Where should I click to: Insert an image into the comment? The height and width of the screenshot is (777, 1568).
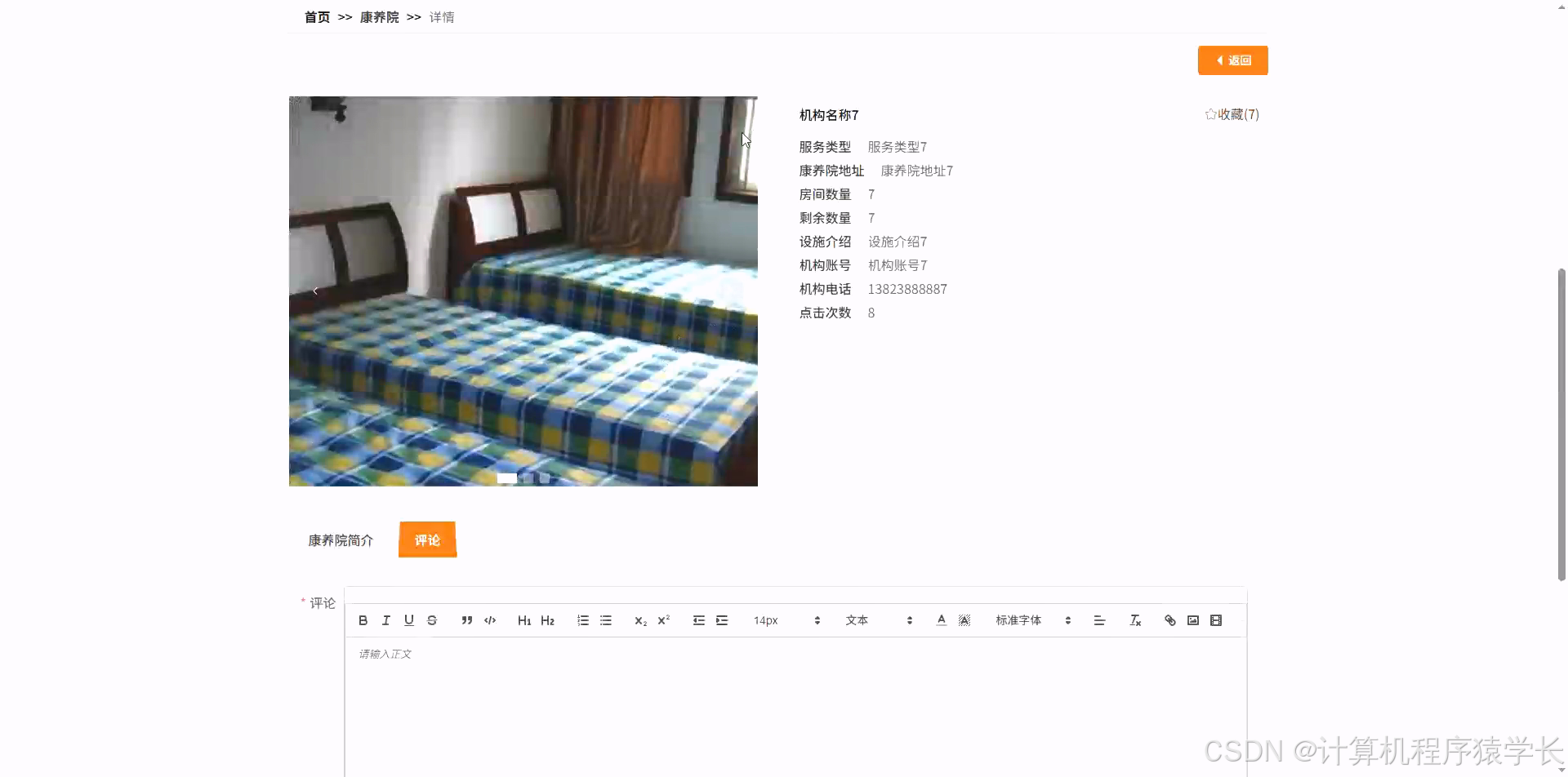pos(1193,620)
